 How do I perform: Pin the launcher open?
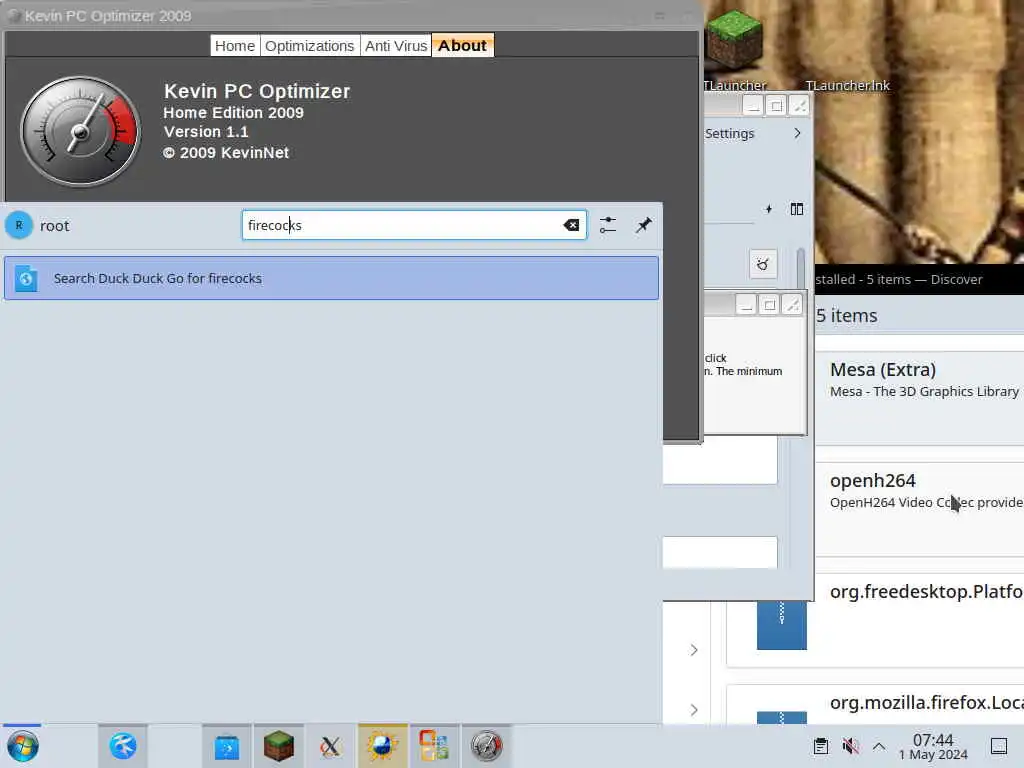point(644,225)
